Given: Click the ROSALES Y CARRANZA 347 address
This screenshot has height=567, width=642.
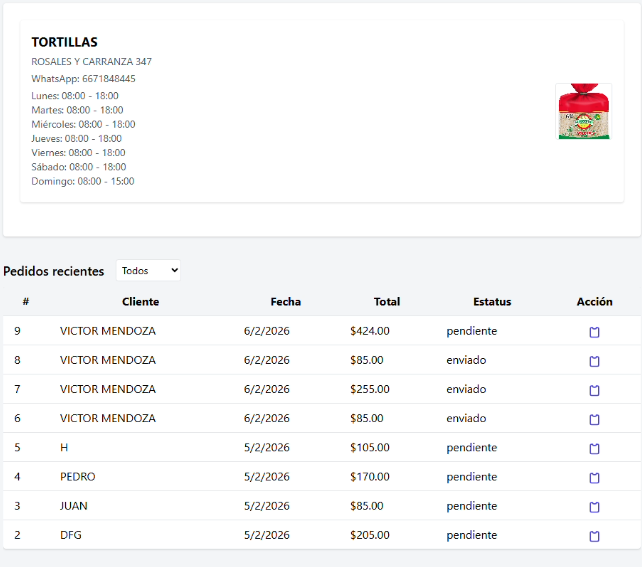Looking at the screenshot, I should click(91, 61).
